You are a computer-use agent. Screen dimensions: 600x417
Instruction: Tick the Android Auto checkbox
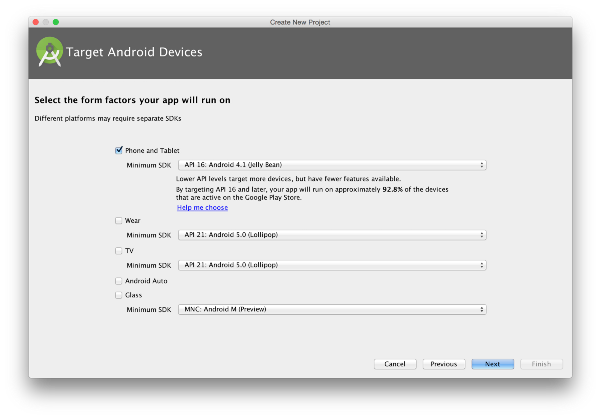(x=119, y=281)
